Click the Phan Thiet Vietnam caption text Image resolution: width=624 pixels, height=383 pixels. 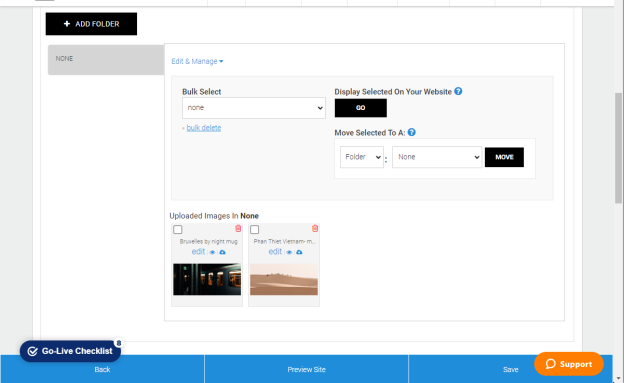click(x=284, y=242)
